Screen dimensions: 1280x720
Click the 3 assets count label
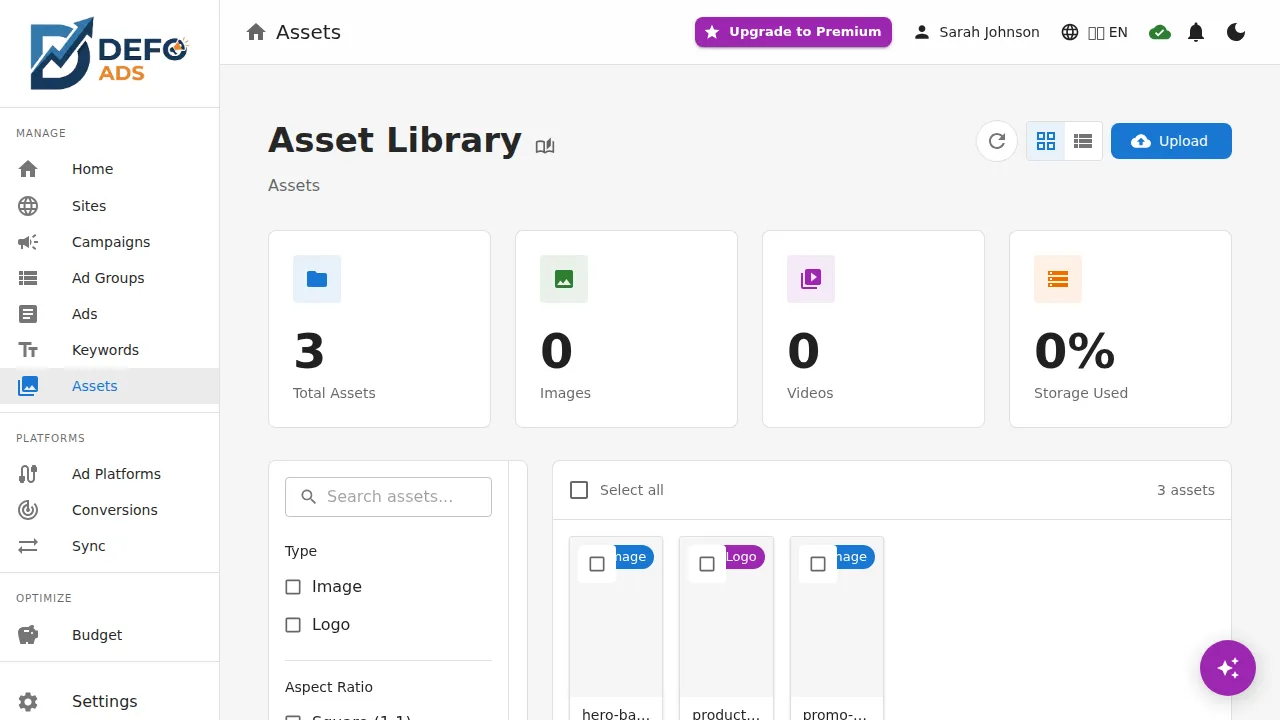click(1186, 490)
